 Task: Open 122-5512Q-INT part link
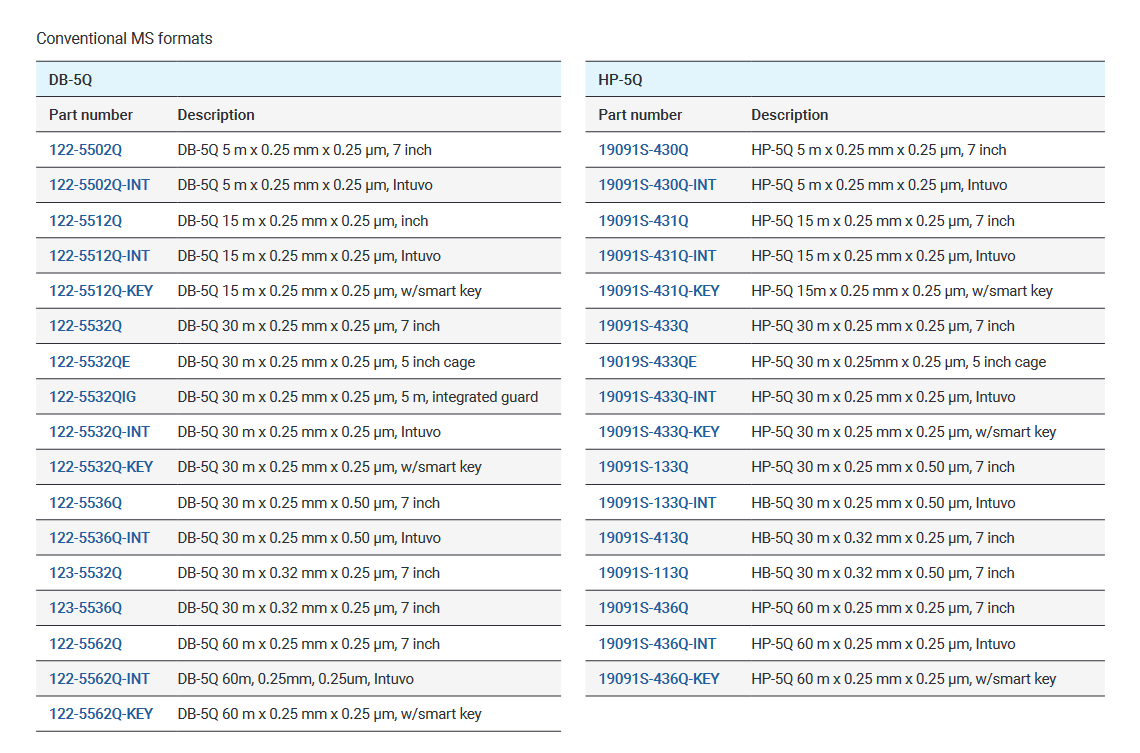(x=99, y=256)
